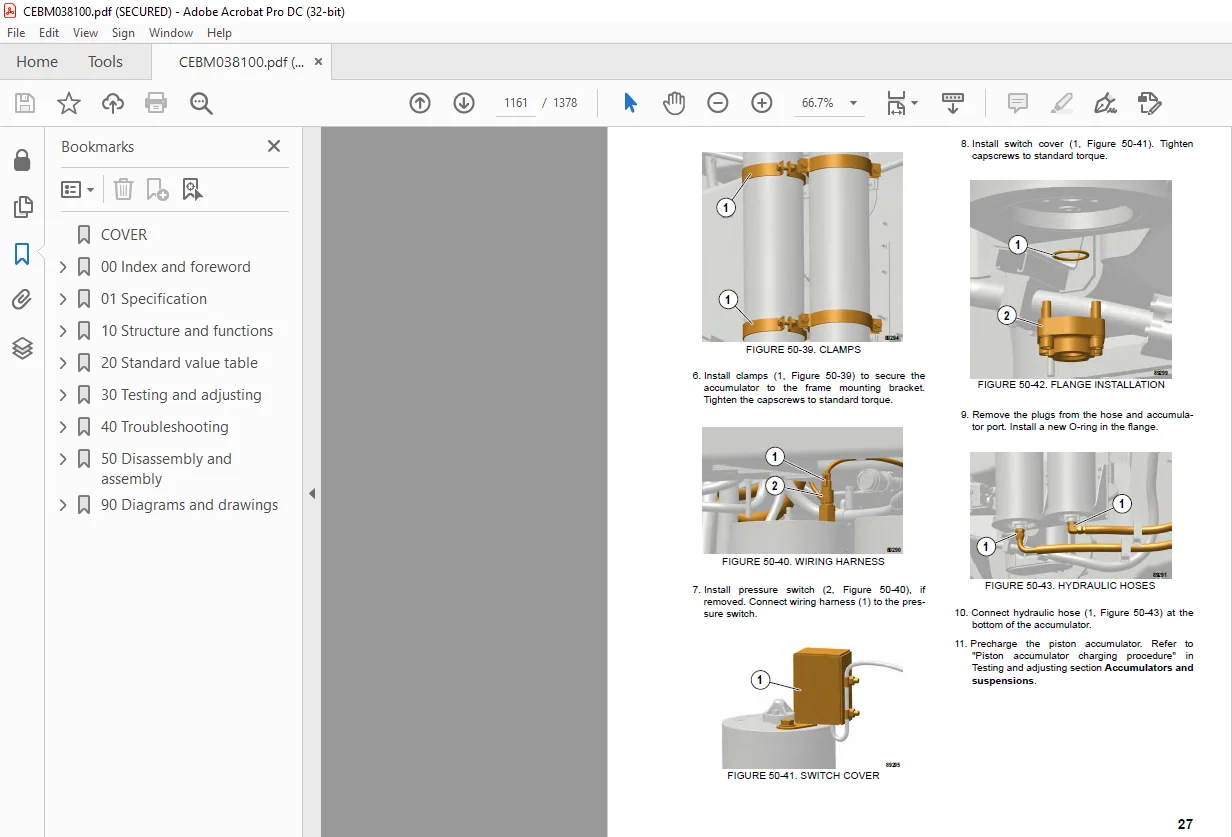The width and height of the screenshot is (1232, 837).
Task: Select the arrow selection tool
Action: 630,103
